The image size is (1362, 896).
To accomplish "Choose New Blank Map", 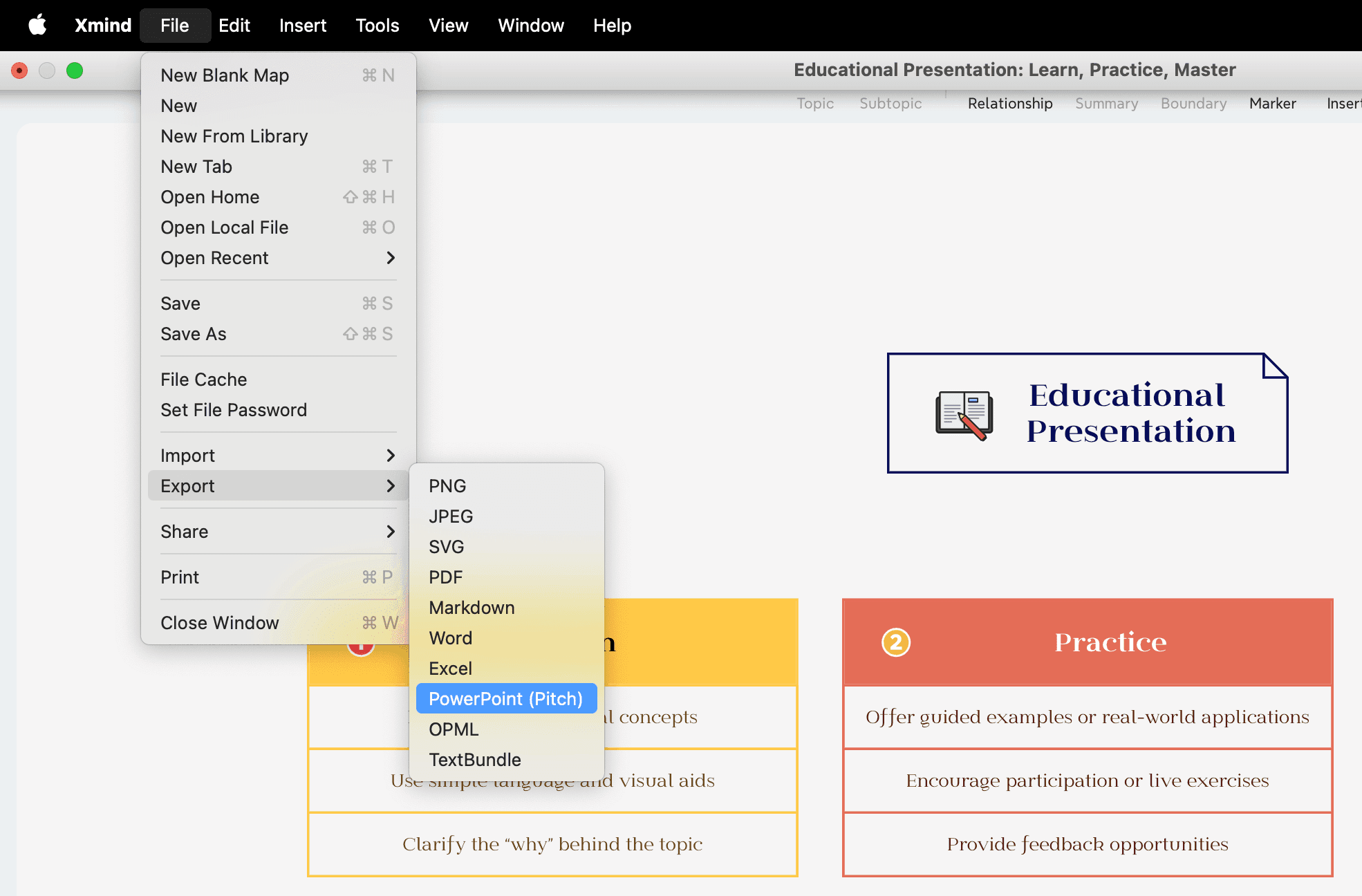I will (x=278, y=75).
